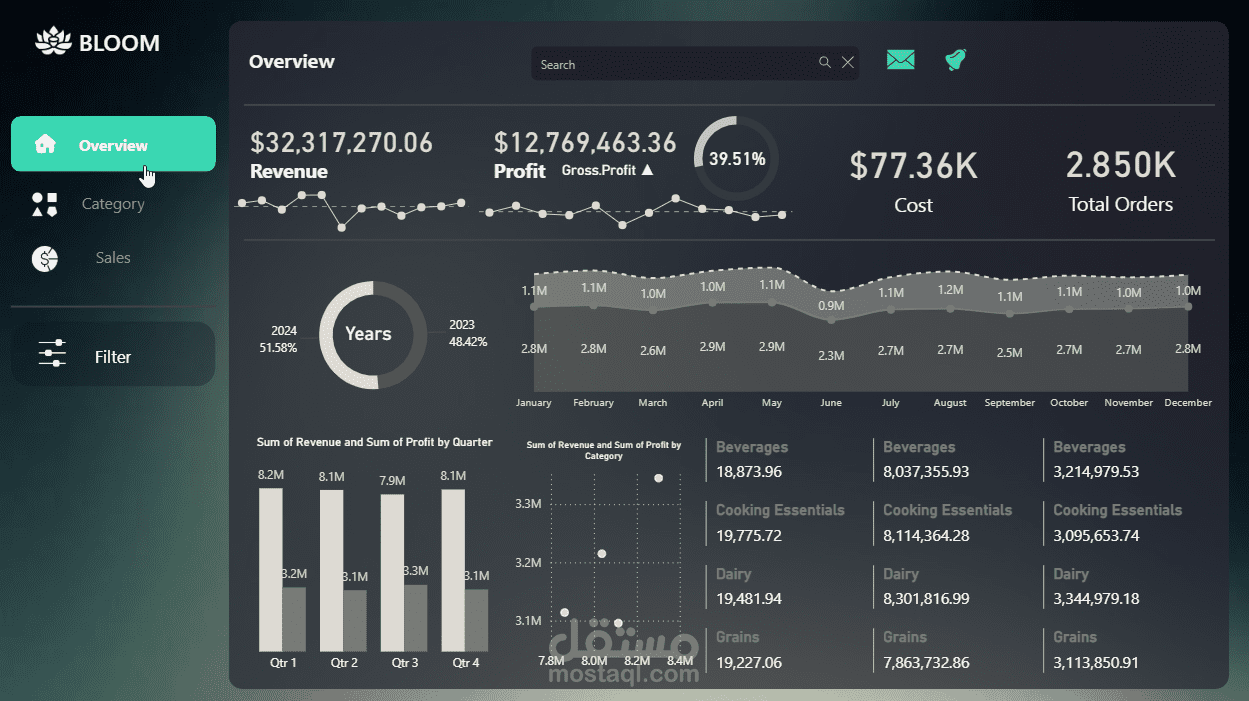Click Grains value 3,113,850.91
The image size is (1249, 701).
tap(1096, 662)
